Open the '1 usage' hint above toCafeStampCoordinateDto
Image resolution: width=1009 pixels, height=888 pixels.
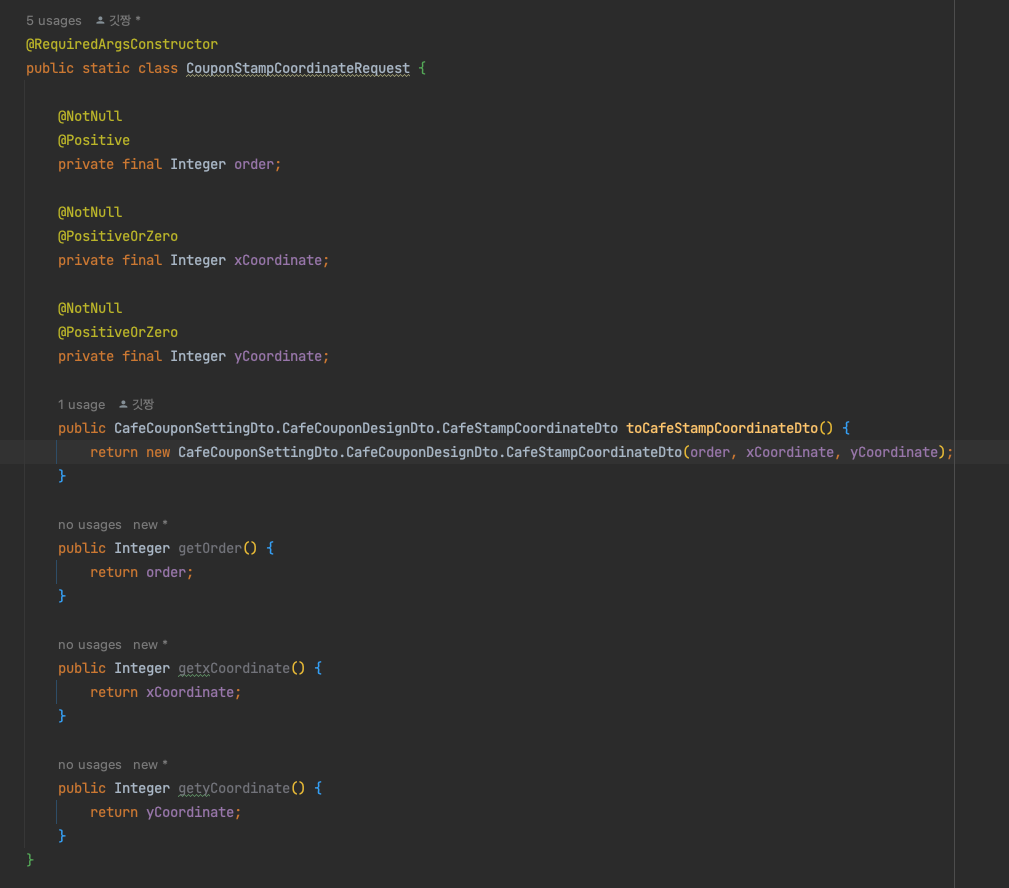(x=81, y=405)
